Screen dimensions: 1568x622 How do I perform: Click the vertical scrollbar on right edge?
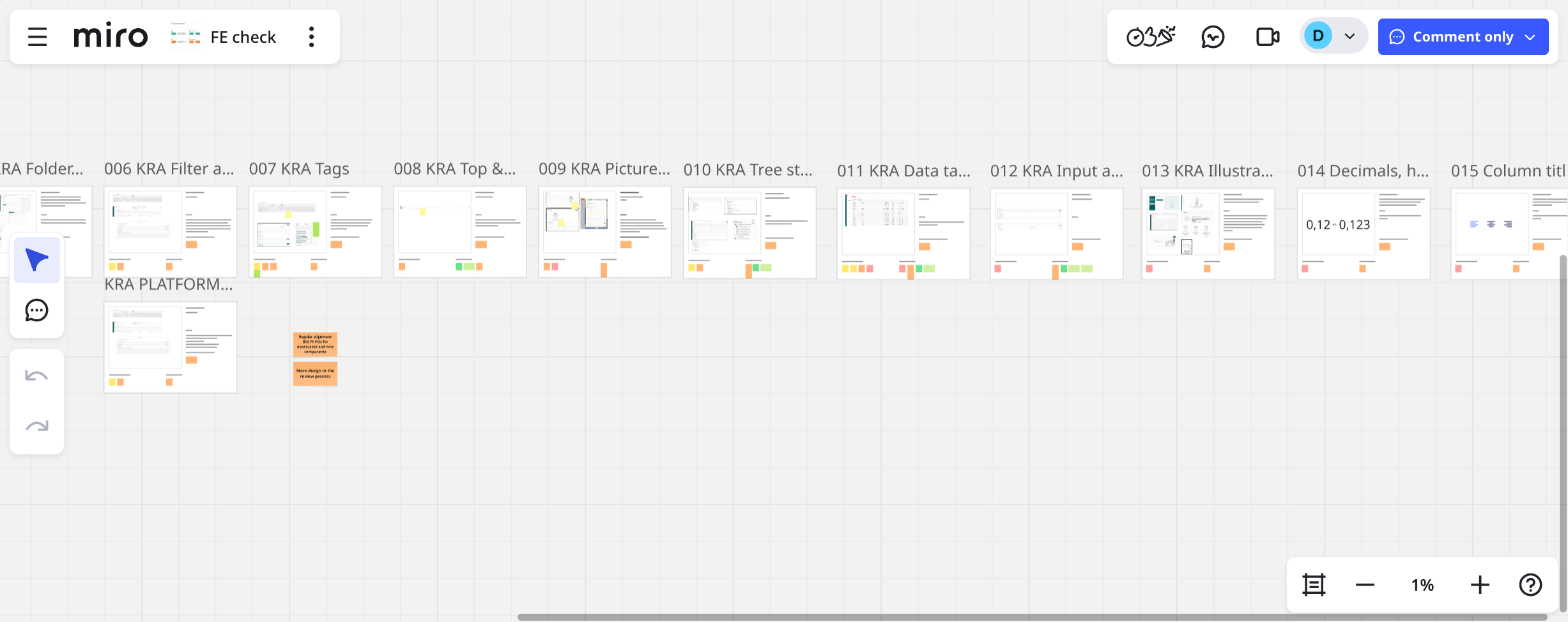[x=1563, y=434]
